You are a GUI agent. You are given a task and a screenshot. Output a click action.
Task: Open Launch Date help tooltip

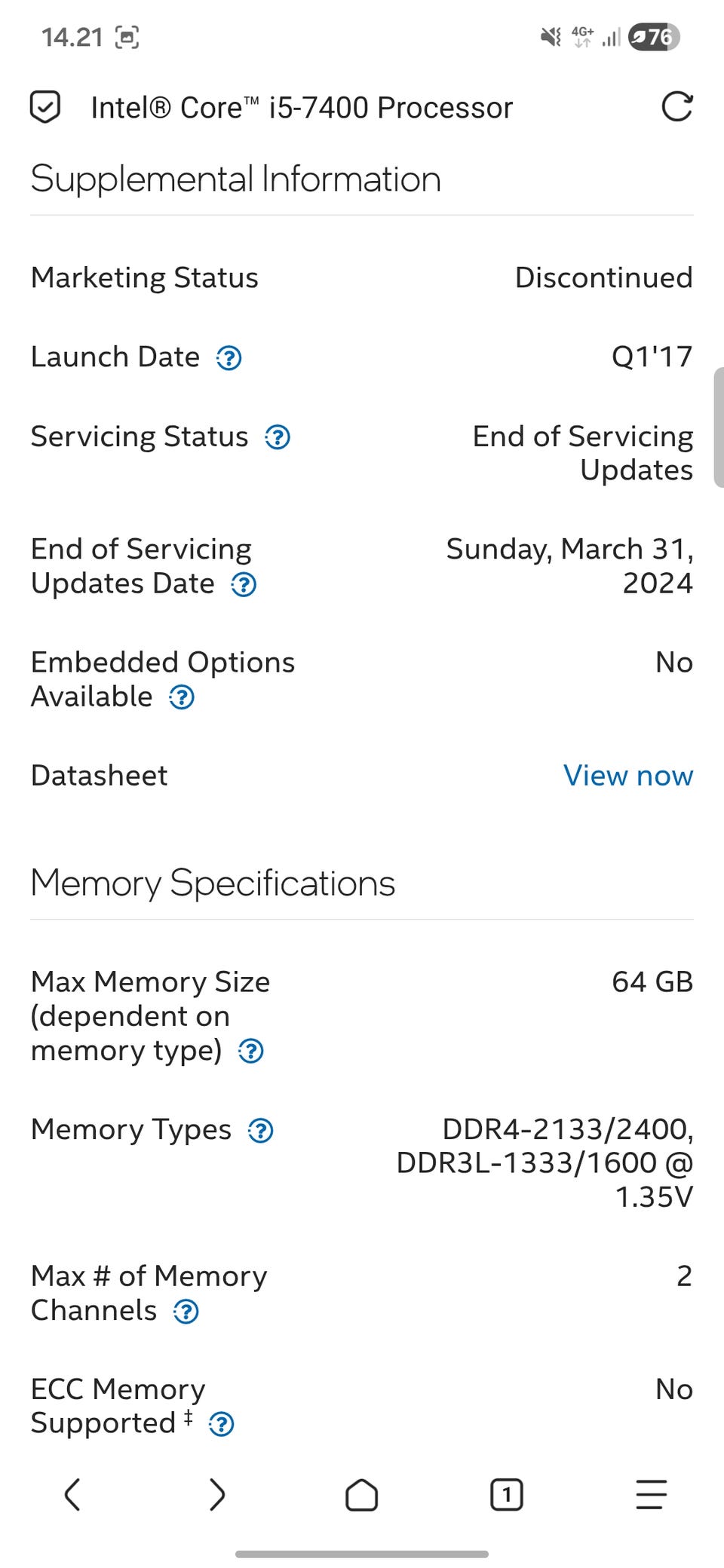(229, 358)
